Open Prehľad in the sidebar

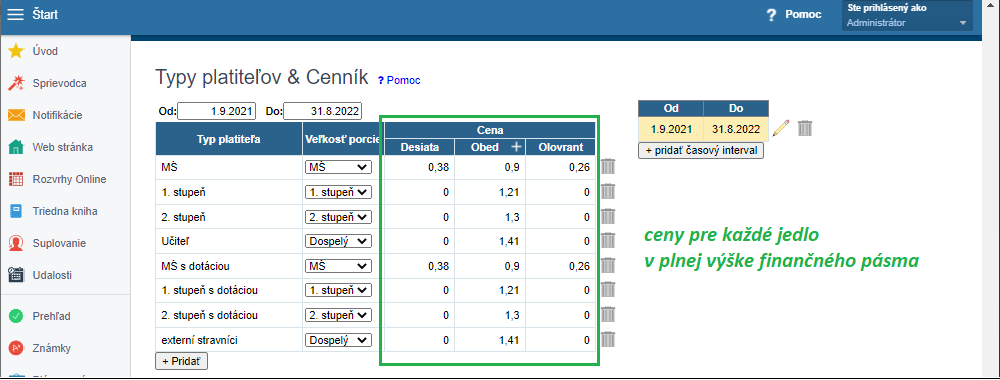click(52, 316)
